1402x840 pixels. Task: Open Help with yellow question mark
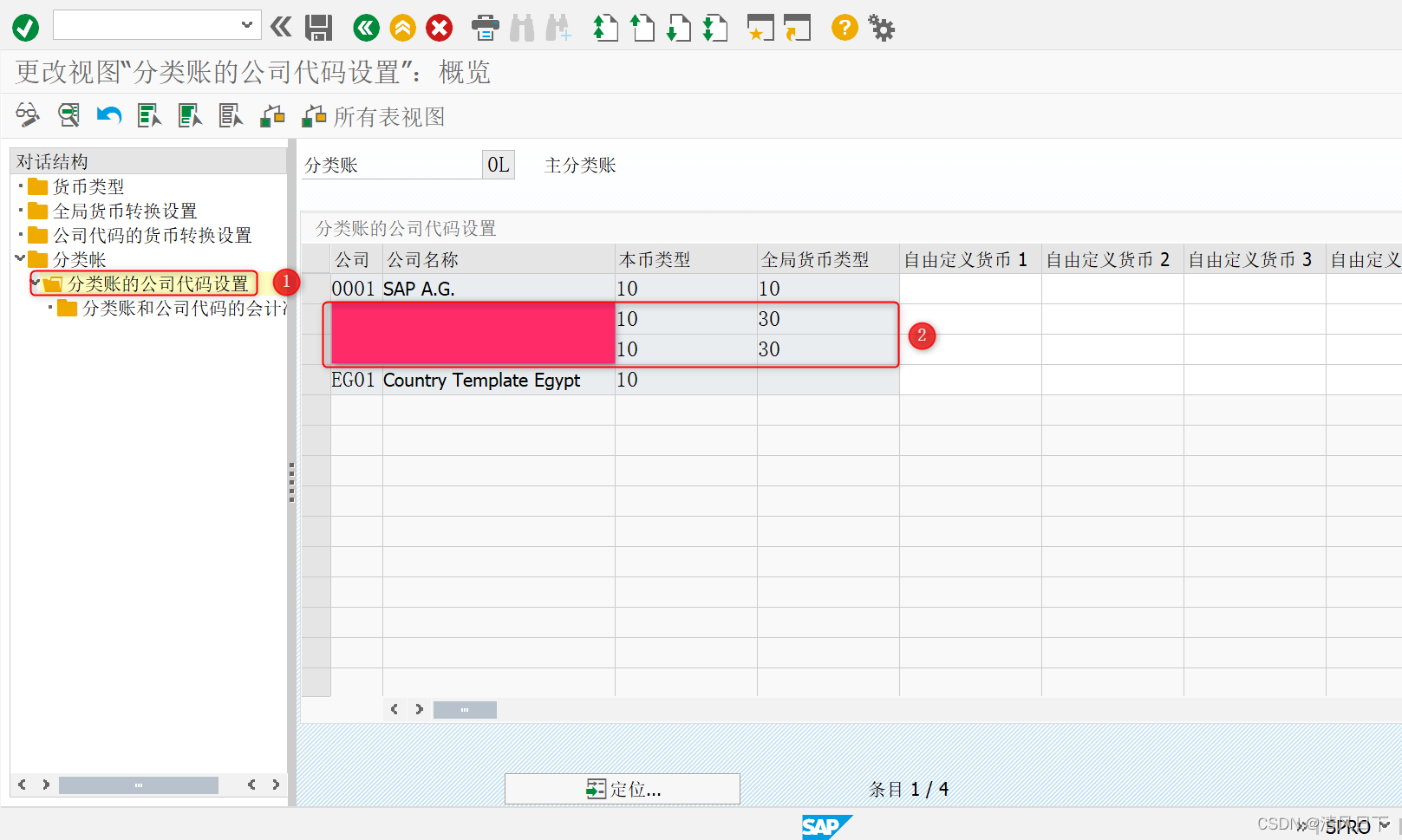pyautogui.click(x=844, y=28)
